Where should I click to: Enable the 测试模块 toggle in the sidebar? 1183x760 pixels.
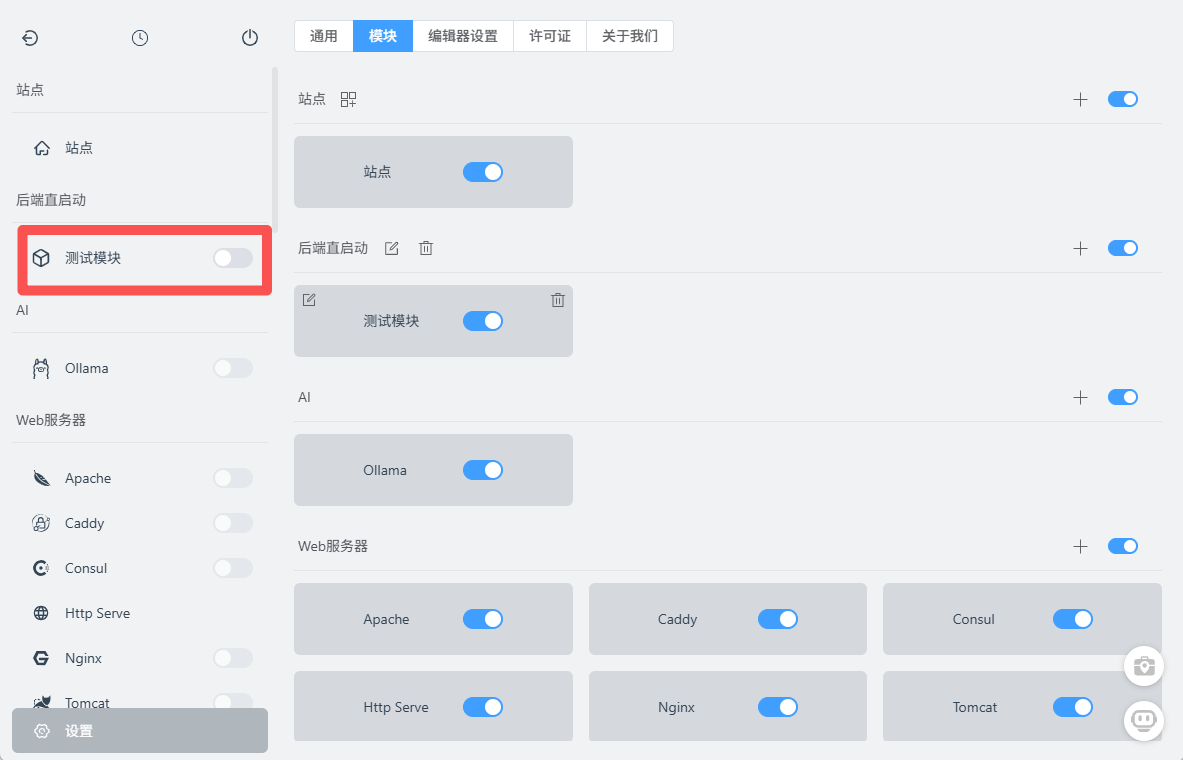pos(232,257)
